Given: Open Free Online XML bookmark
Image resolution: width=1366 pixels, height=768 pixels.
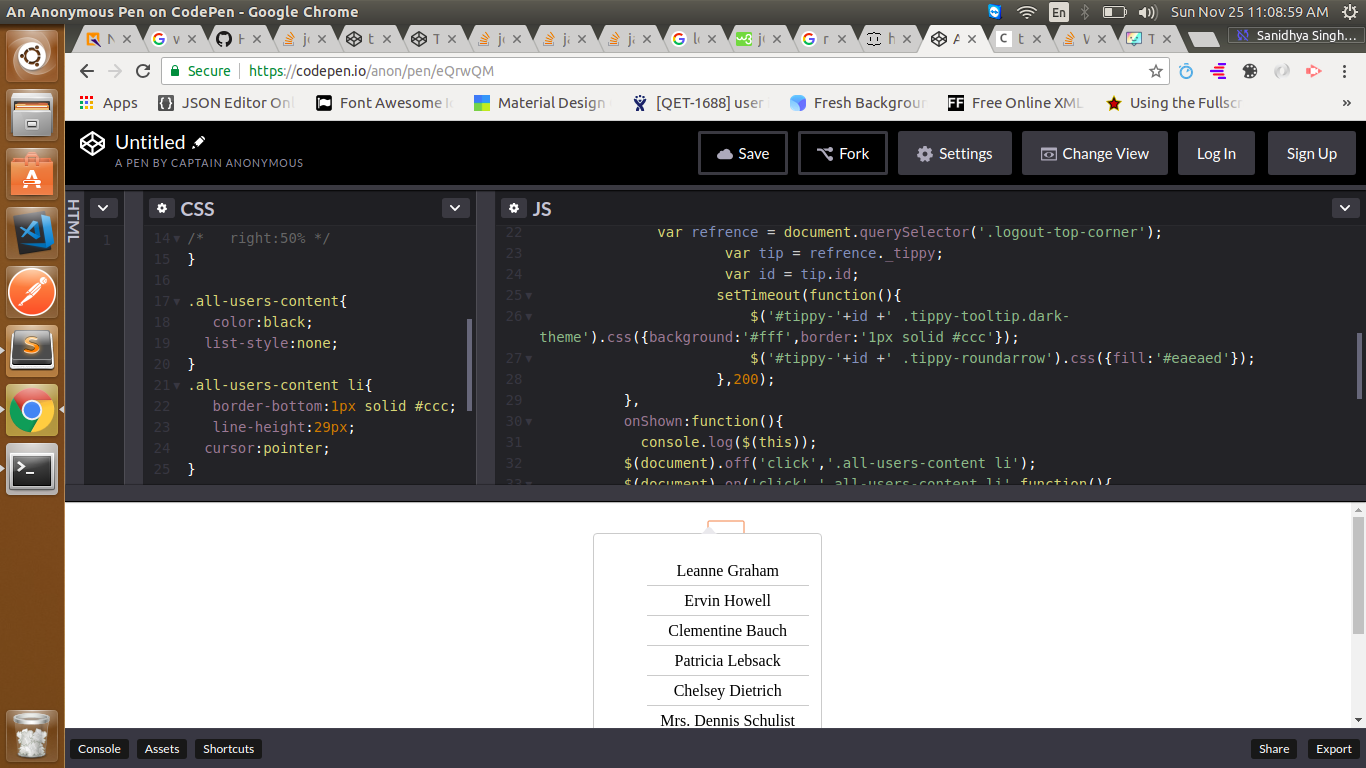Looking at the screenshot, I should point(1016,103).
